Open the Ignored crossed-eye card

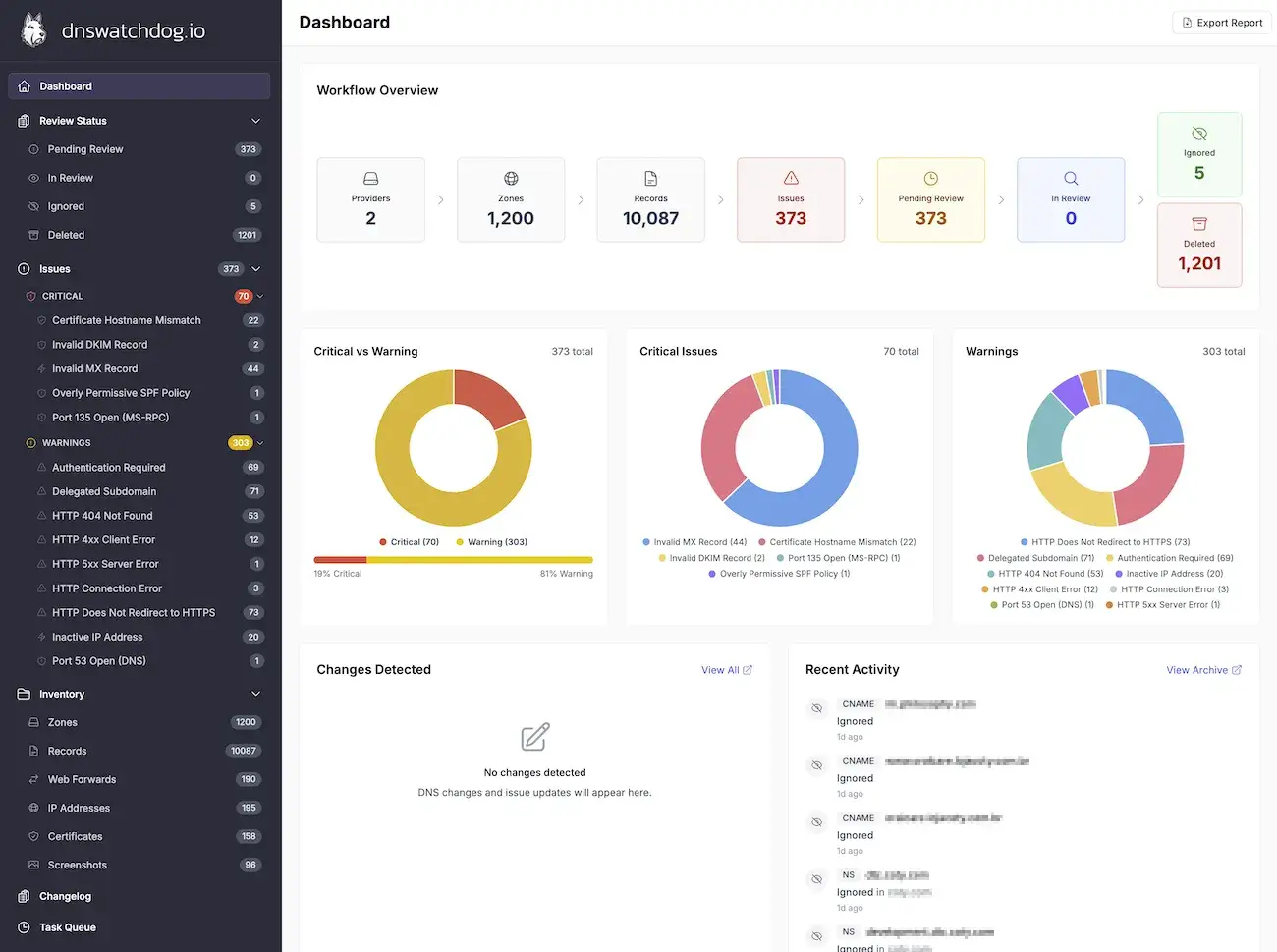point(1198,154)
